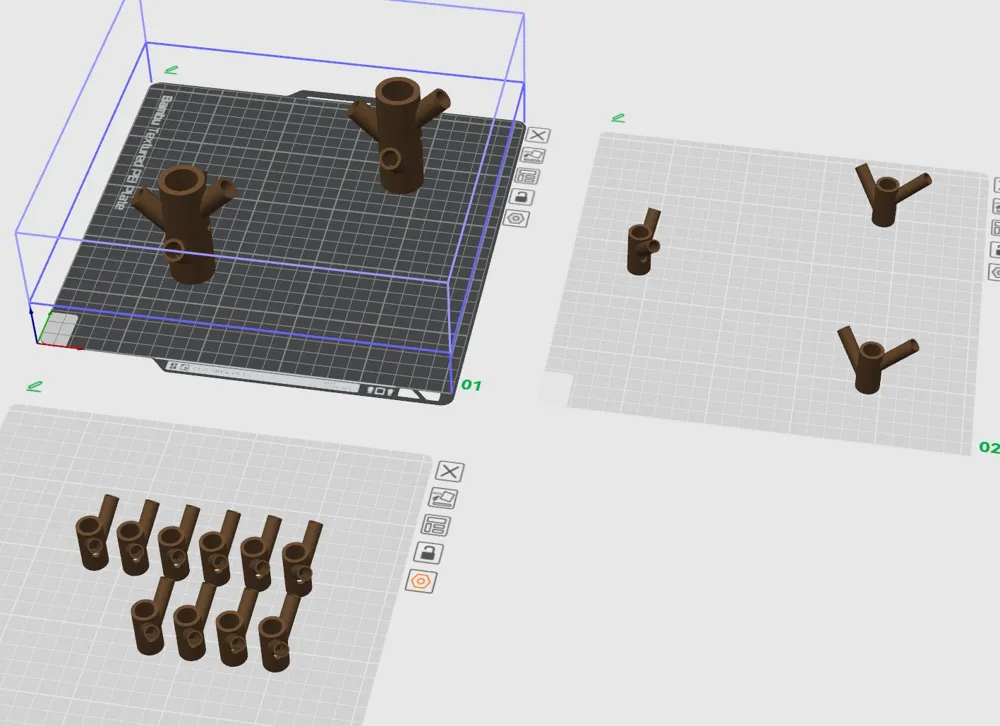Viewport: 1000px width, 726px height.
Task: Click arrange icon beside the ten-connector plate
Action: (436, 526)
